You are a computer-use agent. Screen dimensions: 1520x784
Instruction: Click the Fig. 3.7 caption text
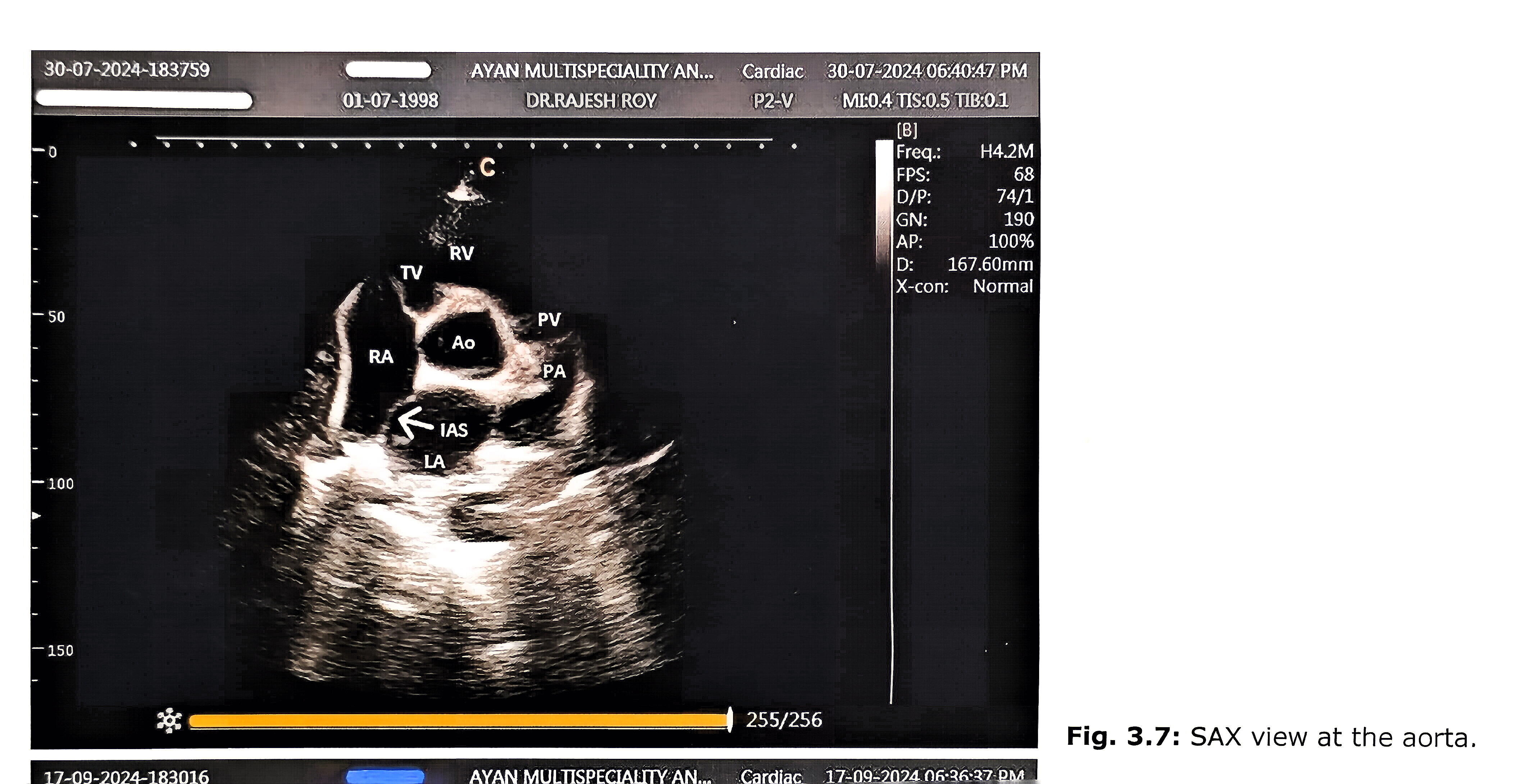[x=1271, y=737]
